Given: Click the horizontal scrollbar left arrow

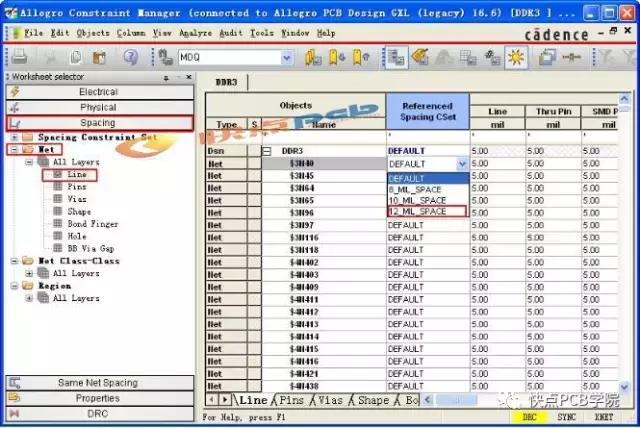Looking at the screenshot, I should 428,399.
